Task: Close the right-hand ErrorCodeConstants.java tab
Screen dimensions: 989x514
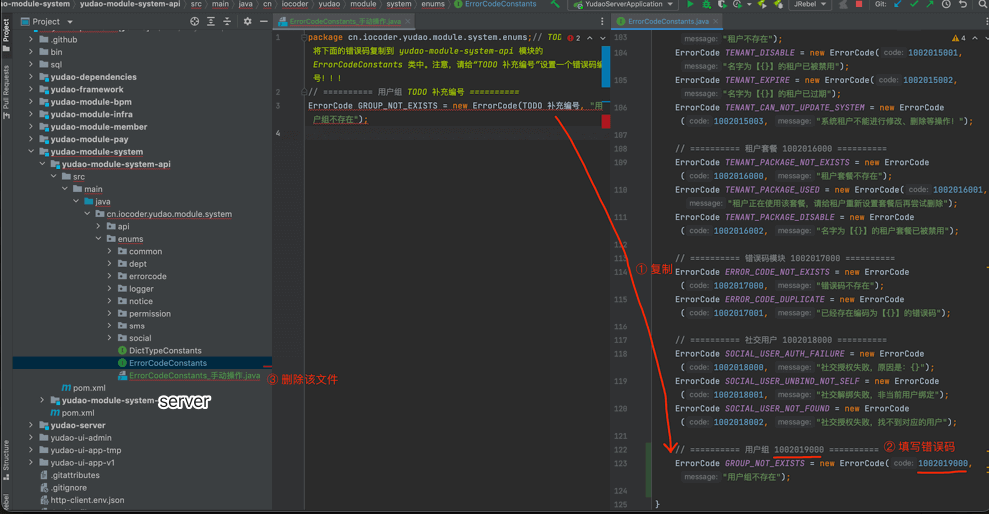Action: [717, 21]
